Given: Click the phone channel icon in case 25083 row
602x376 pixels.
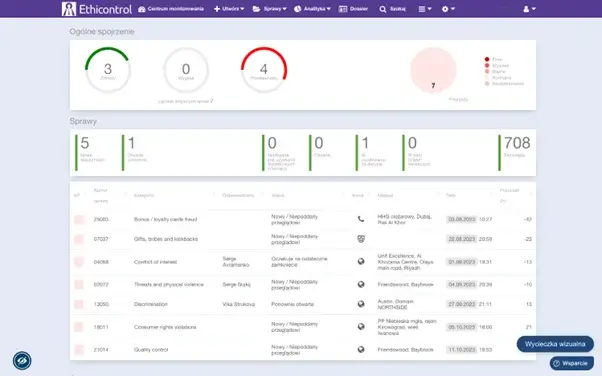Looking at the screenshot, I should [361, 219].
